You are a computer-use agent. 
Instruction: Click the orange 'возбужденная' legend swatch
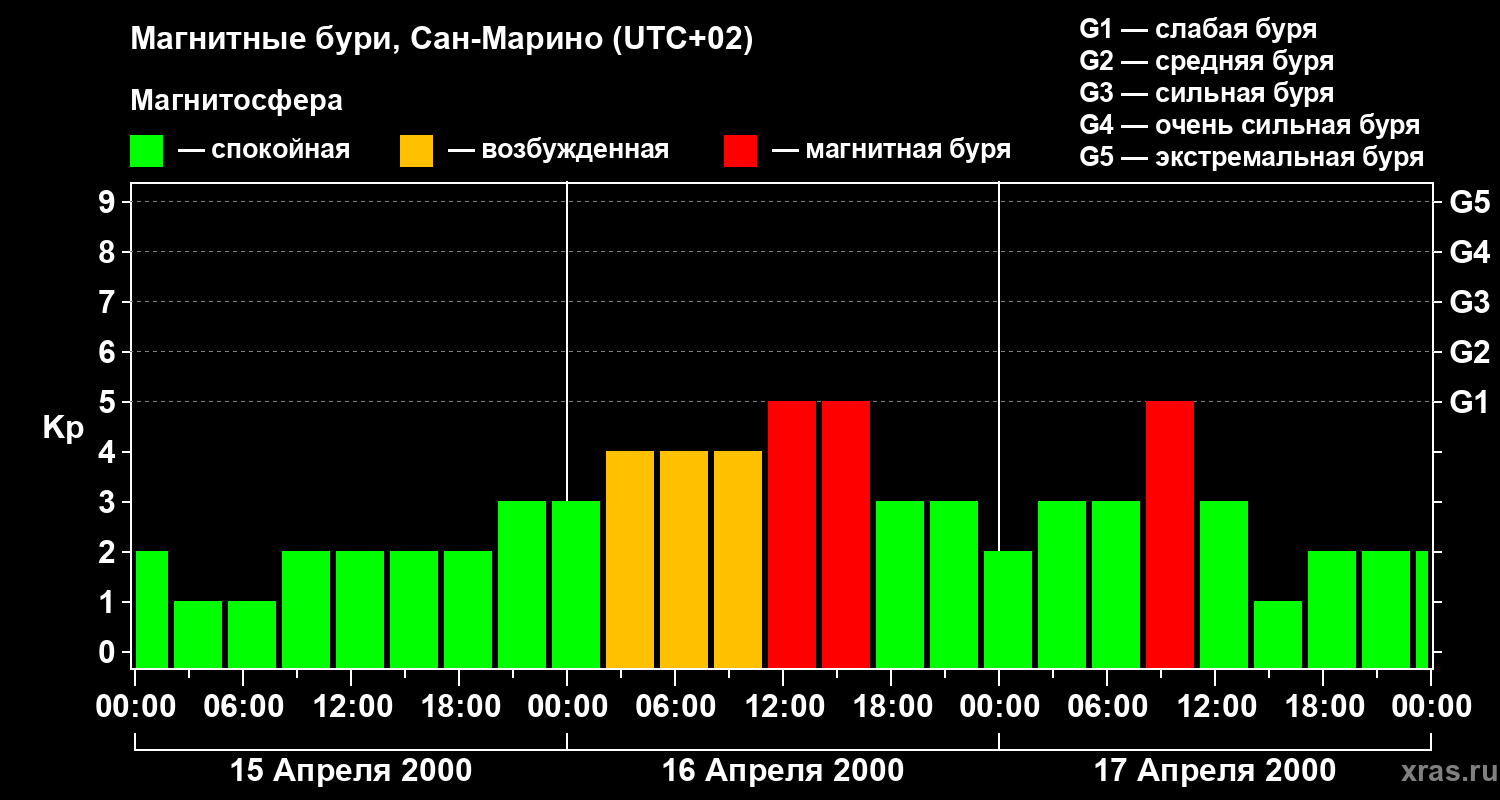417,151
